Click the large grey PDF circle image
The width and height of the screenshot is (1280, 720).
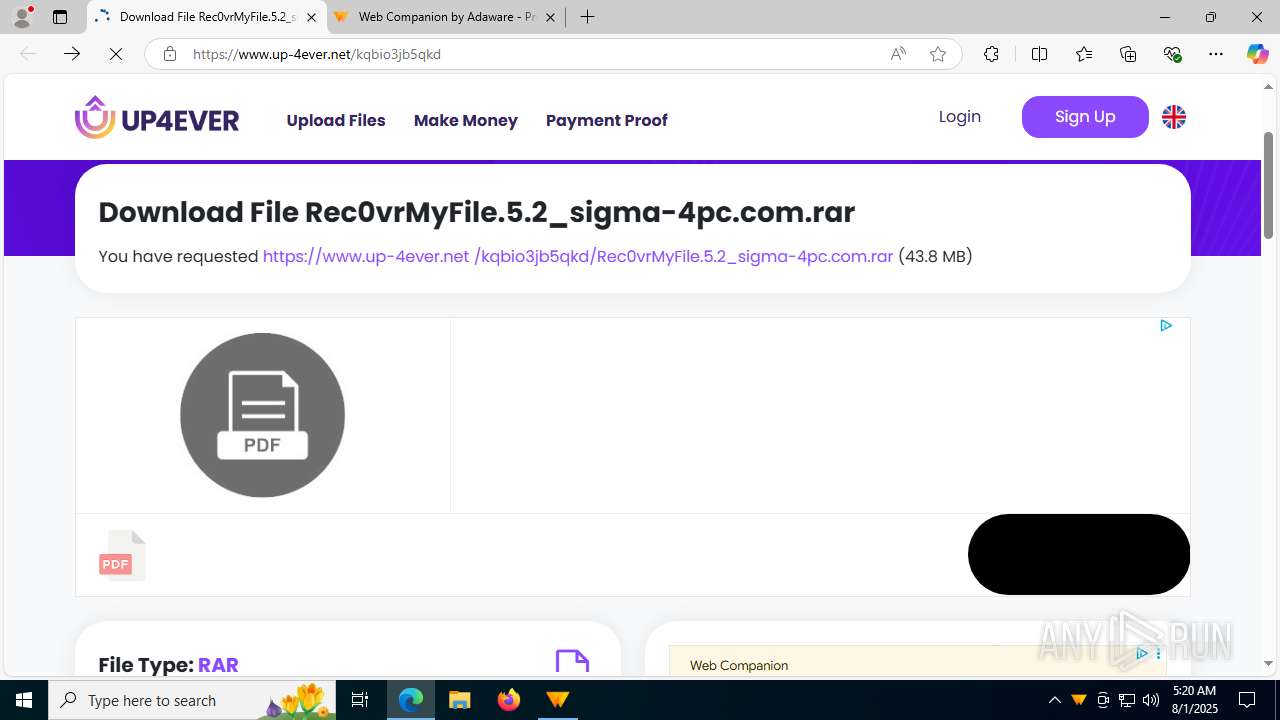262,415
